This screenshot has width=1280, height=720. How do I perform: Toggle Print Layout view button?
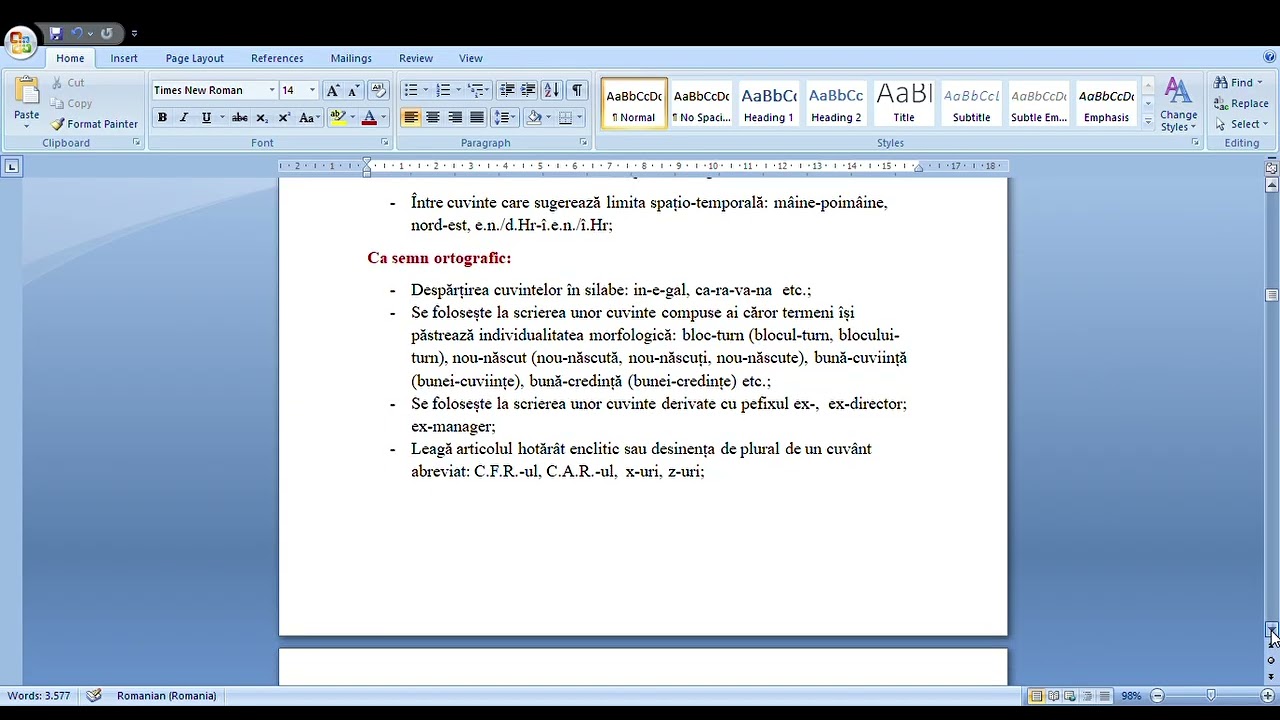(1036, 696)
